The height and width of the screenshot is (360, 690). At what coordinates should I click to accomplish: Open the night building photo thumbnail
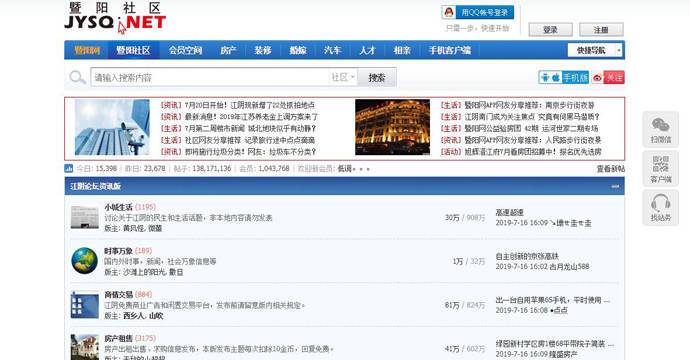click(393, 127)
